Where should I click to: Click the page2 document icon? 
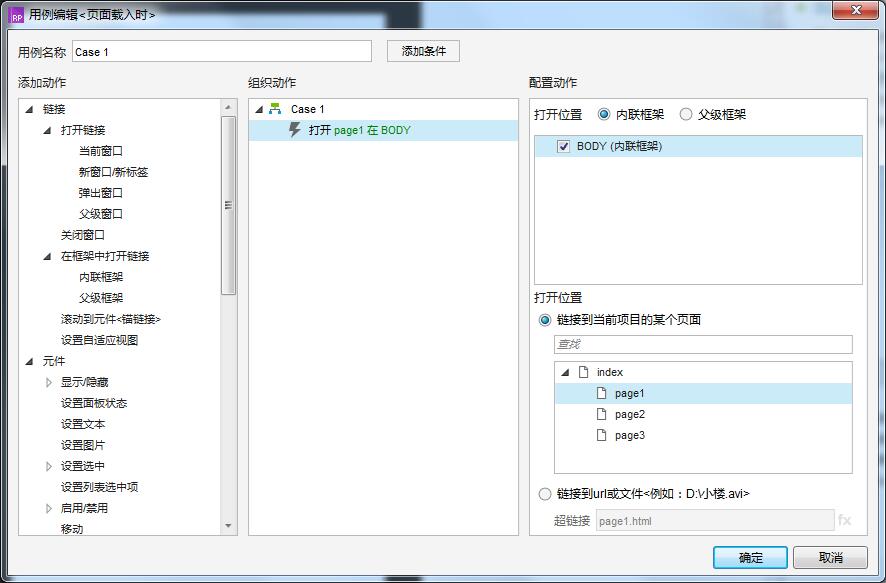pos(602,414)
